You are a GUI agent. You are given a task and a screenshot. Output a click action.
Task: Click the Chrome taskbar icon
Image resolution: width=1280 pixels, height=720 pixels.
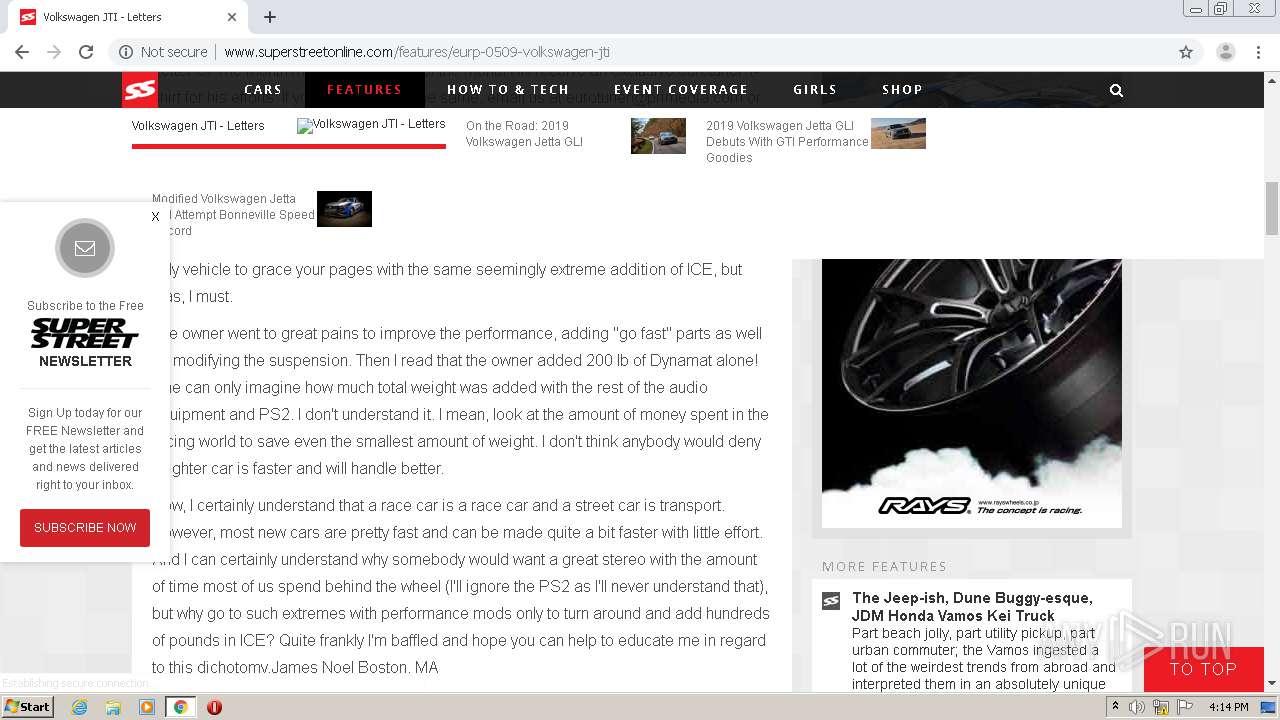(180, 707)
